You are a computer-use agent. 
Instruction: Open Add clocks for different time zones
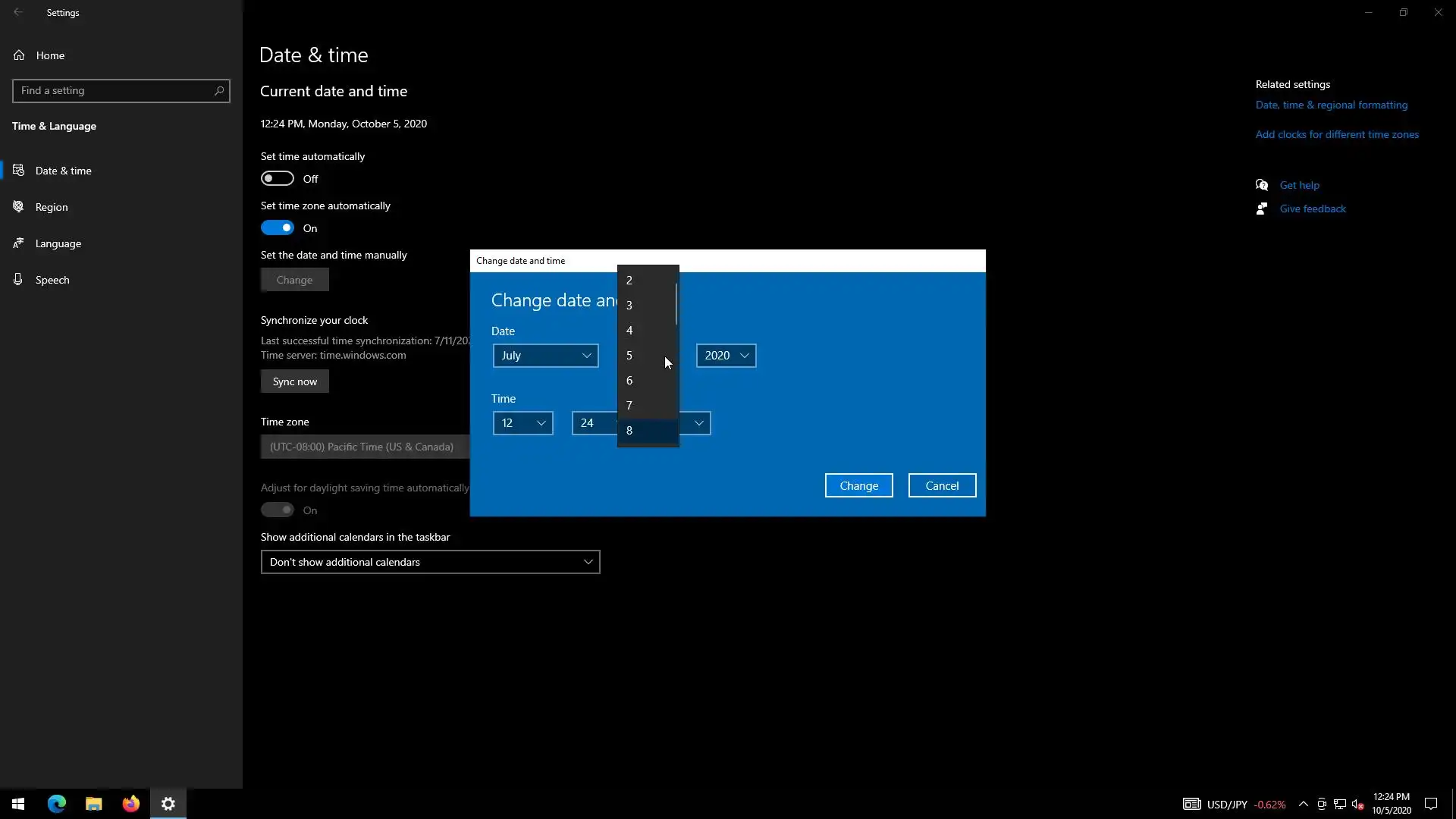point(1336,135)
